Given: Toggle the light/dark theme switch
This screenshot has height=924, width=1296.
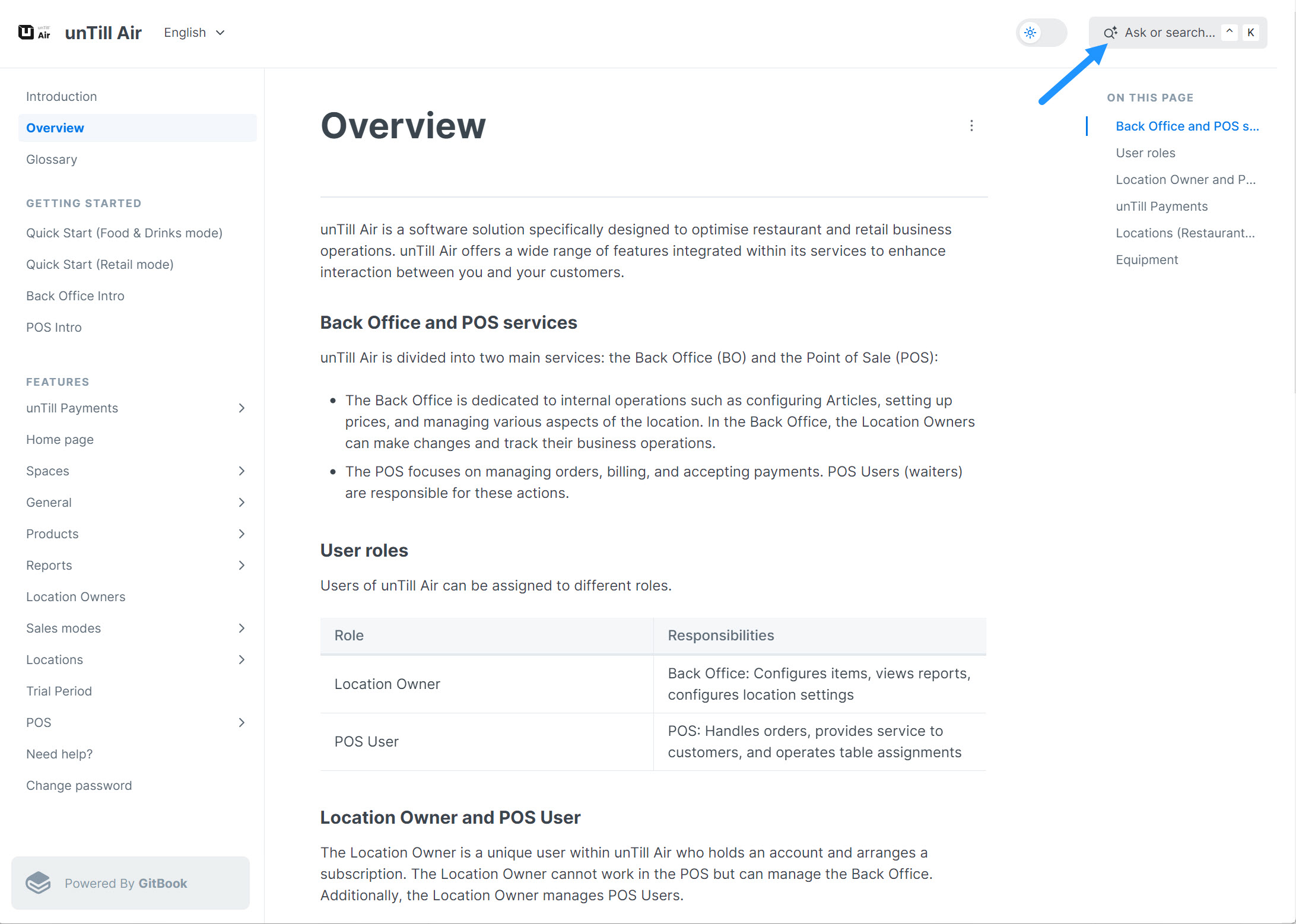Looking at the screenshot, I should (x=1041, y=33).
